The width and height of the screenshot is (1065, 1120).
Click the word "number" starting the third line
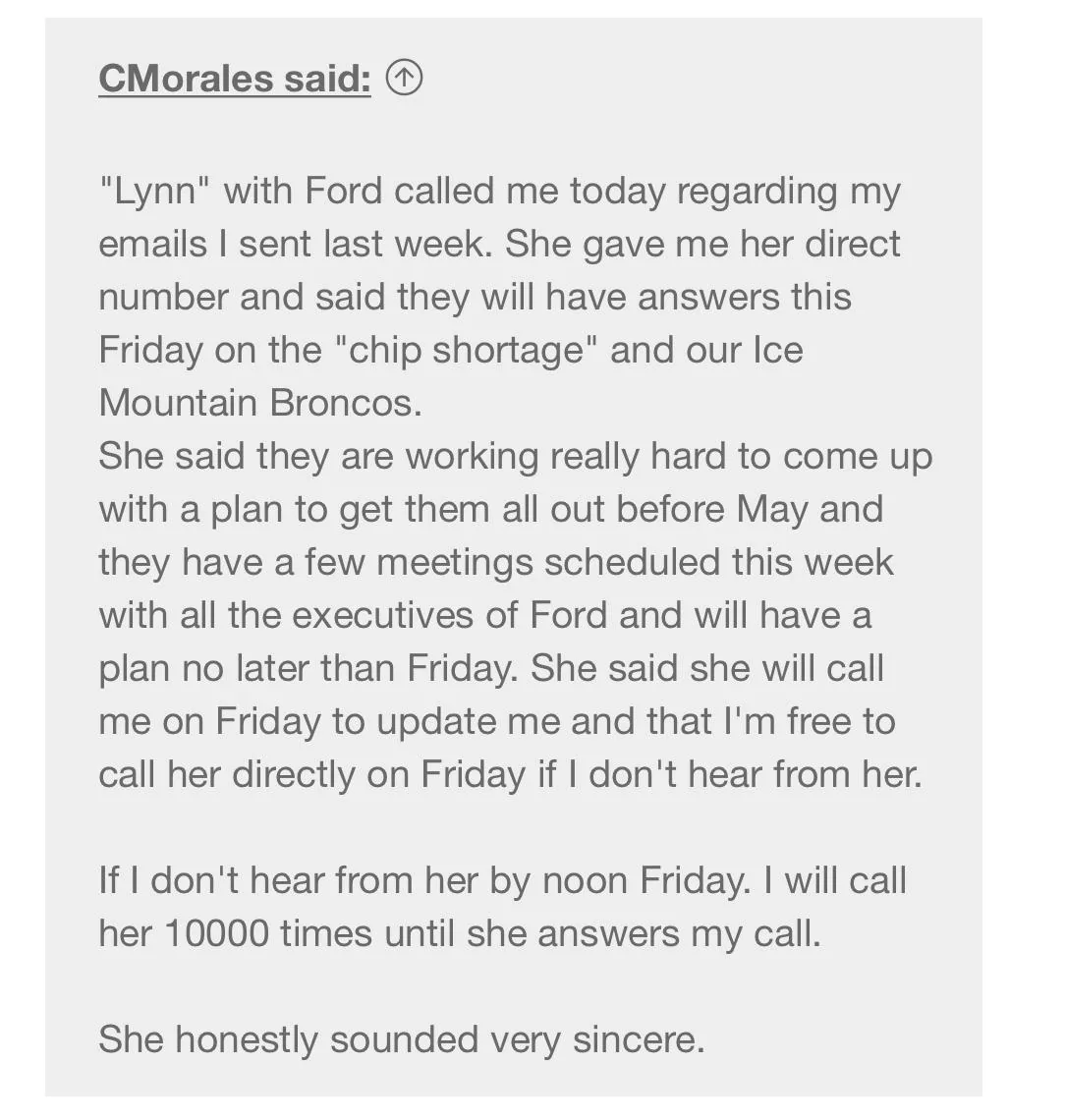click(163, 297)
